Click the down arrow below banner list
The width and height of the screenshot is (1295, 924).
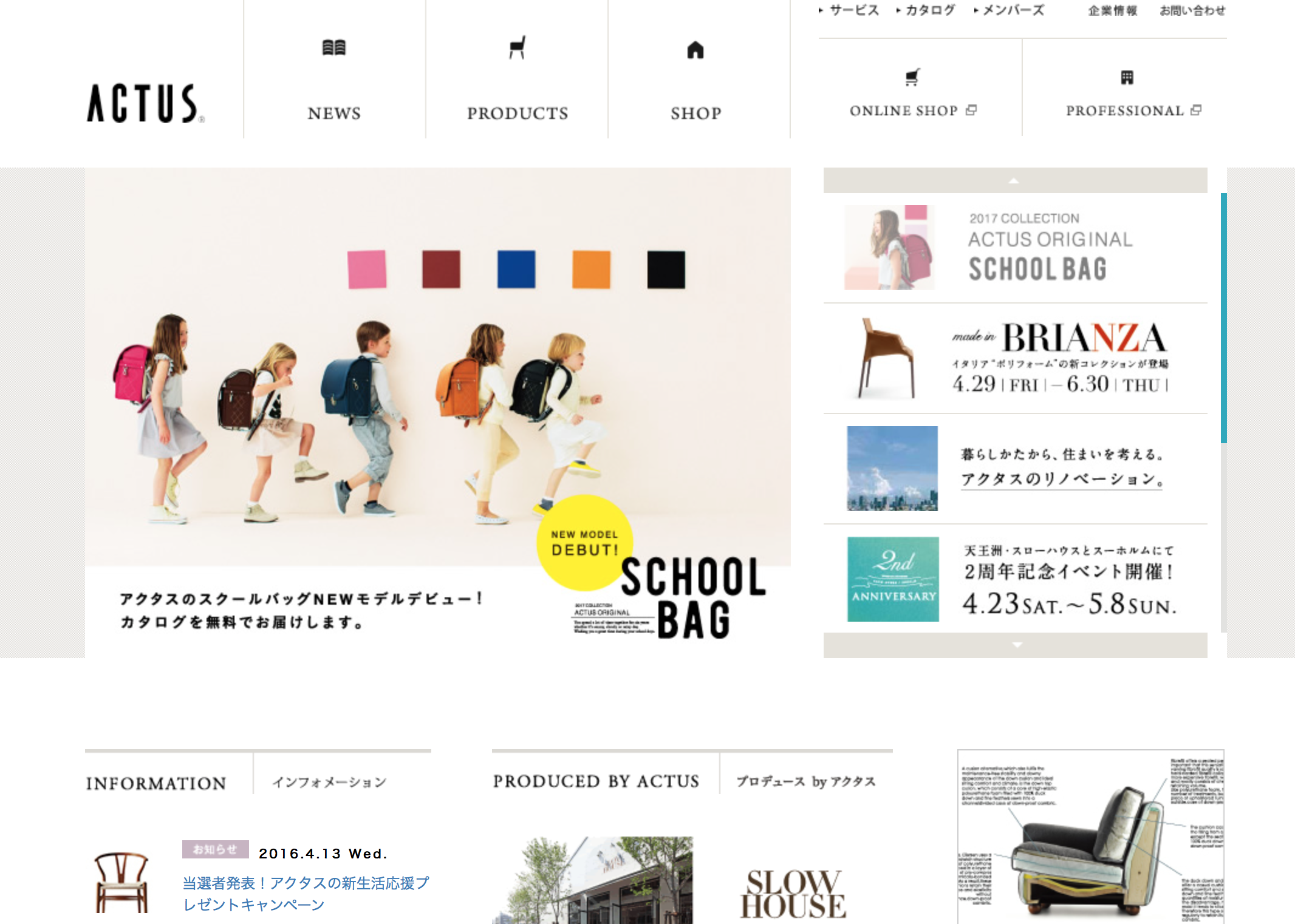point(1015,645)
